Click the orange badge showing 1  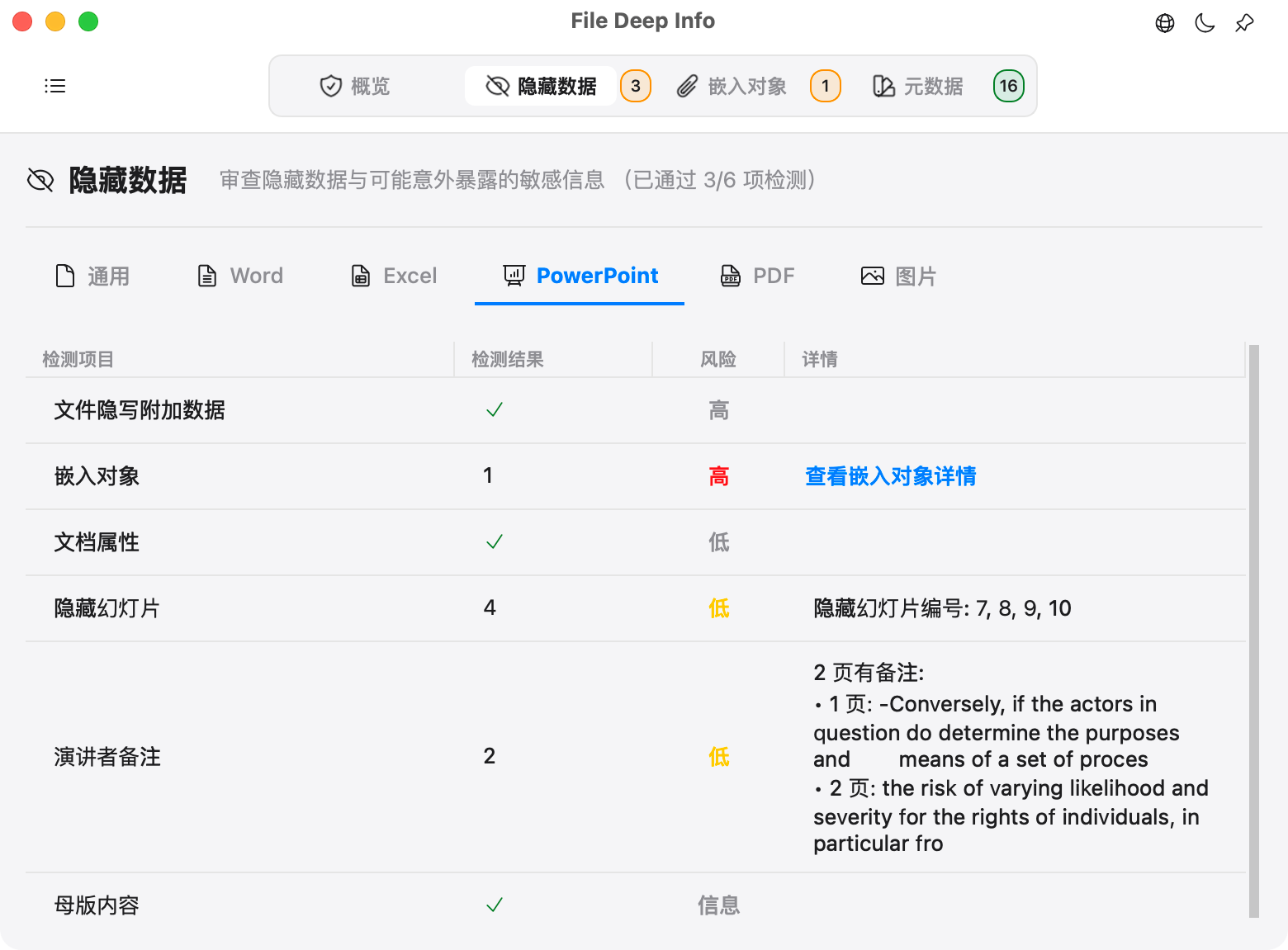click(x=826, y=86)
